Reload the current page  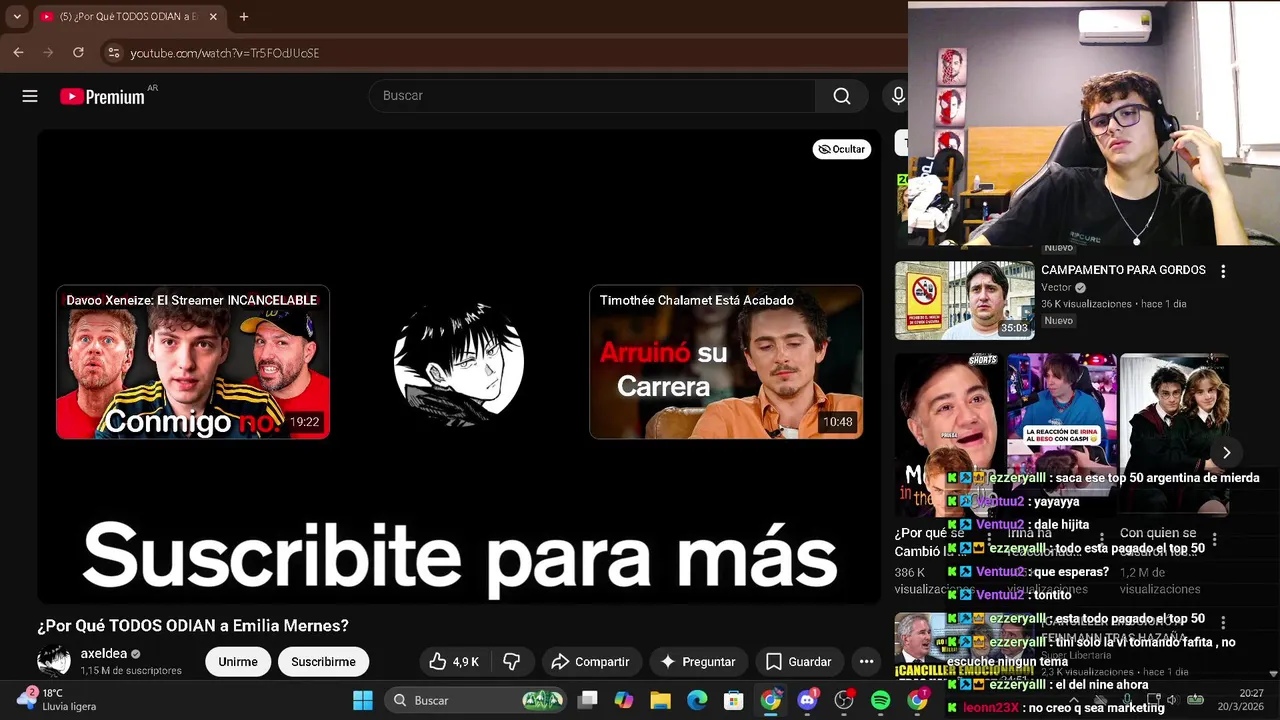[78, 52]
